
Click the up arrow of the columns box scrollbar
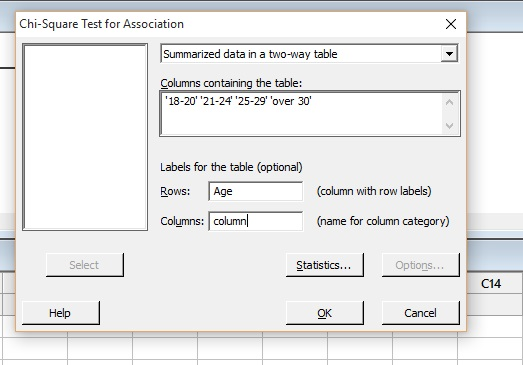coord(450,102)
